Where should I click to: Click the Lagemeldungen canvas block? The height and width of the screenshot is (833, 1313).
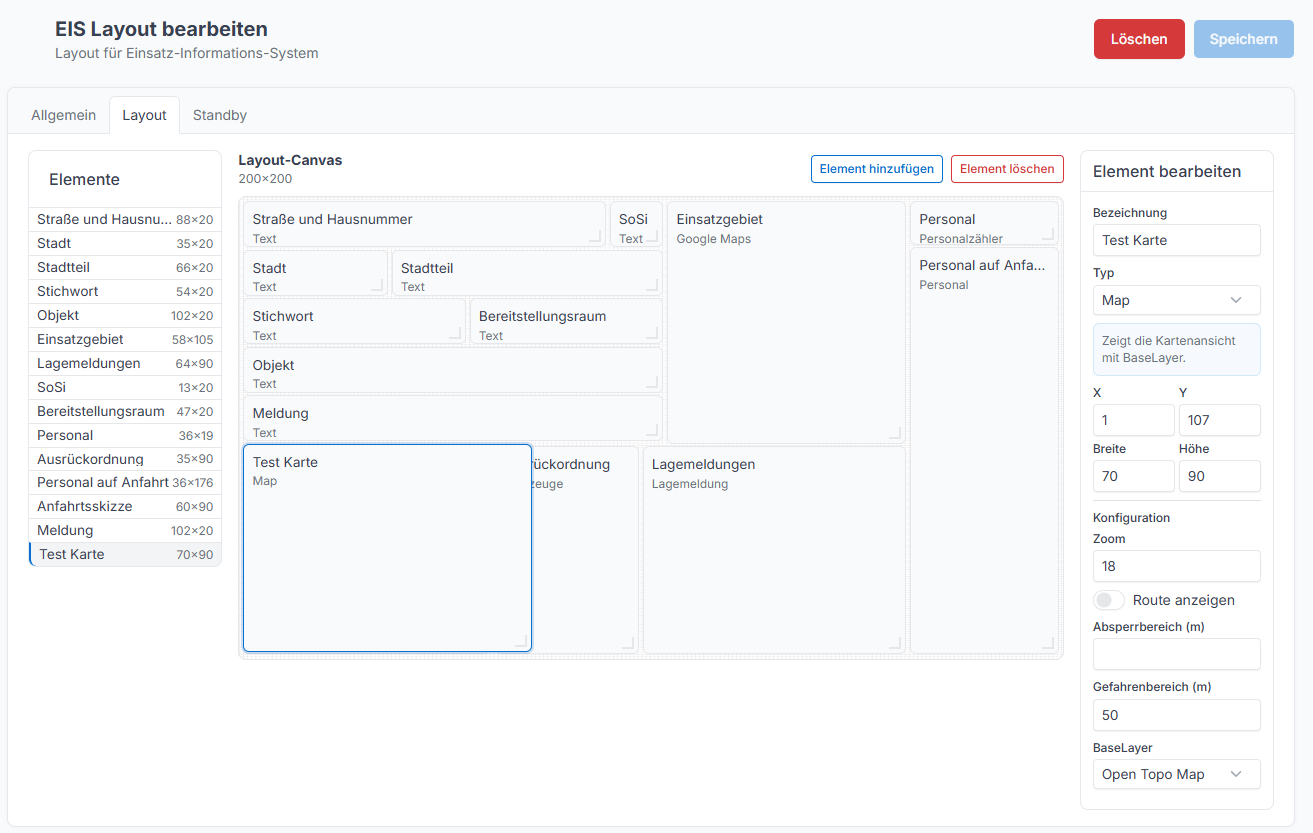[x=774, y=550]
